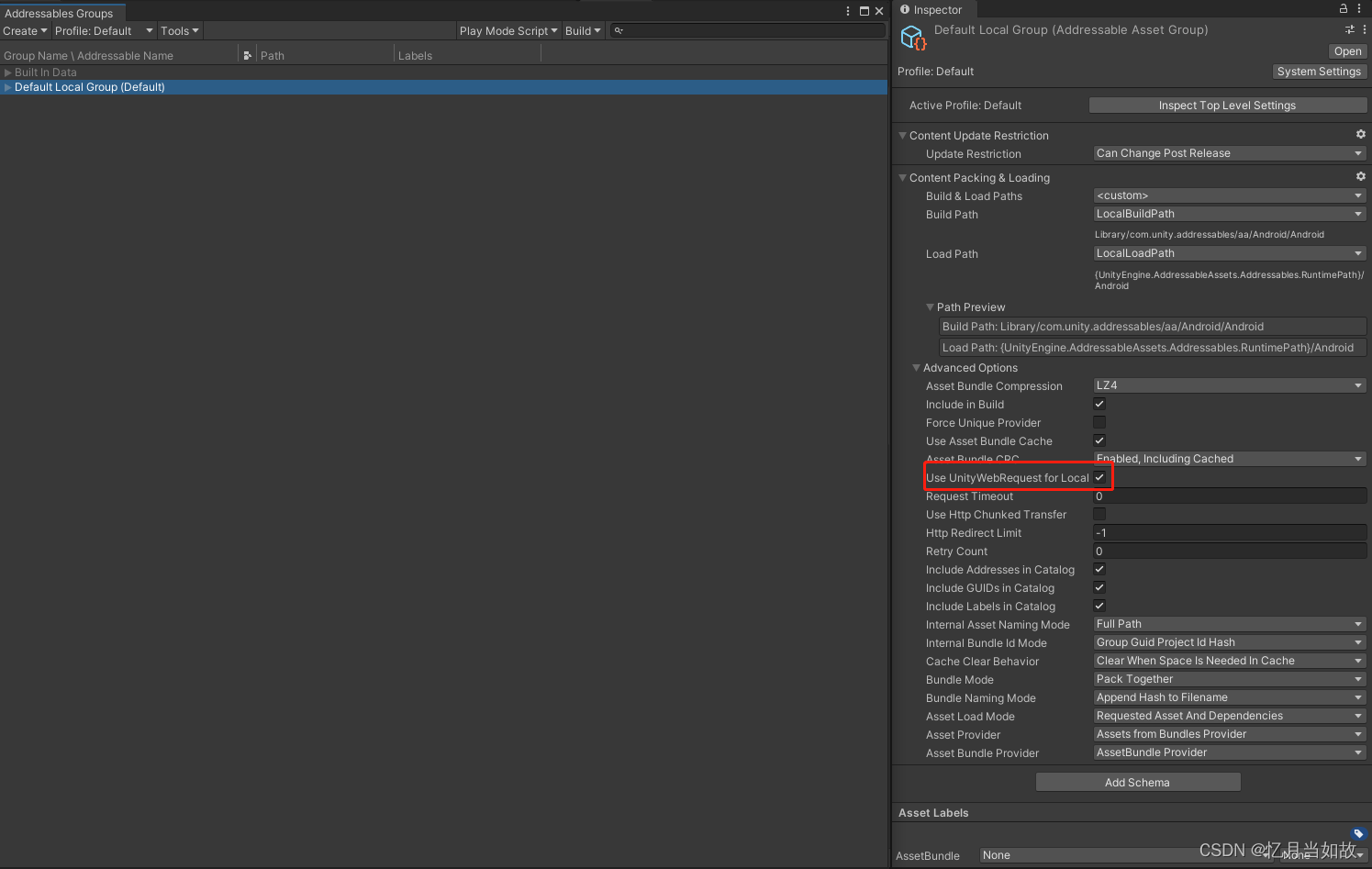
Task: Switch to the Inspector tab
Action: (x=934, y=9)
